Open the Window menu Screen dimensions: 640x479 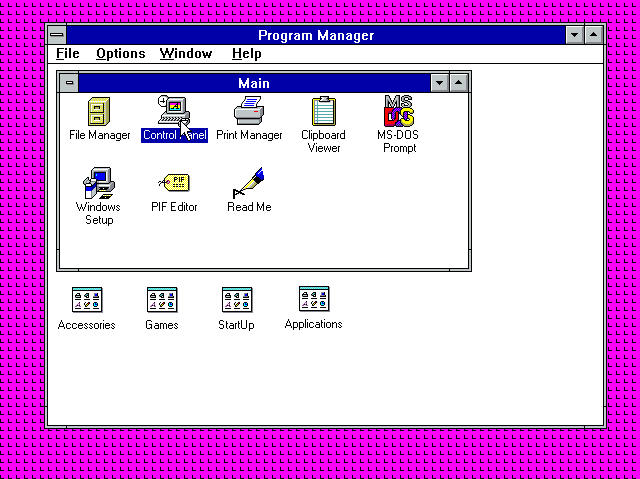tap(186, 53)
